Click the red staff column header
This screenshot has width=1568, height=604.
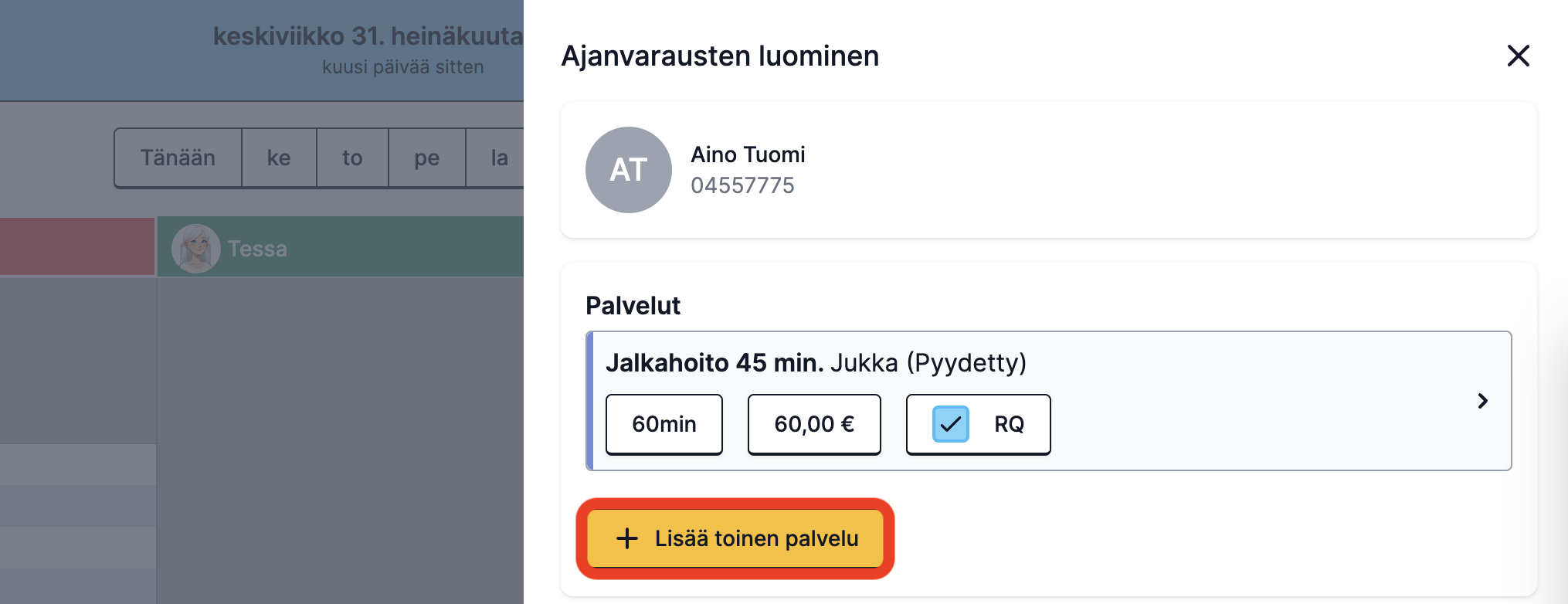click(x=77, y=246)
